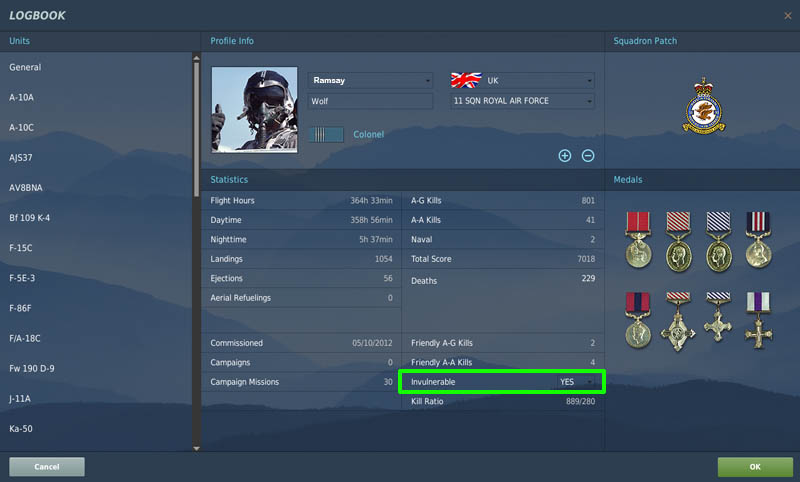This screenshot has height=482, width=800.
Task: Remove the pilot profile with minus icon
Action: [x=588, y=156]
